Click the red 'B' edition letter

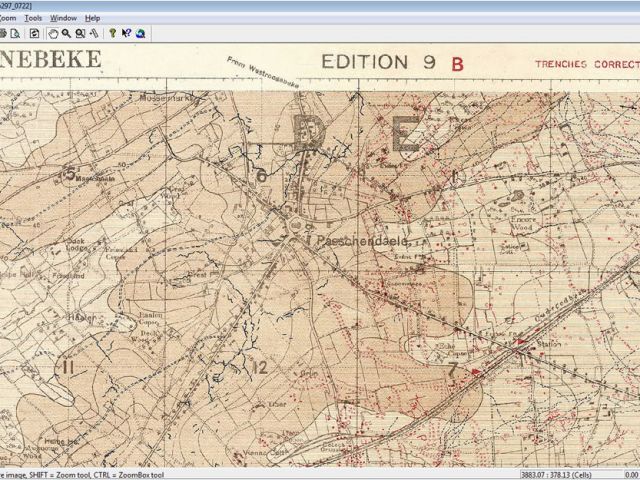[458, 64]
